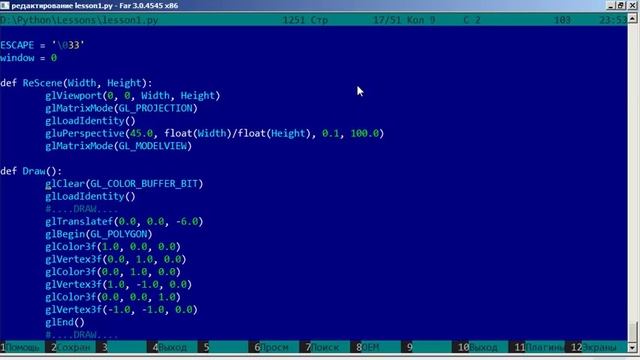Click the glMatrixMode(GL_MODELVIEW) line

(x=118, y=146)
